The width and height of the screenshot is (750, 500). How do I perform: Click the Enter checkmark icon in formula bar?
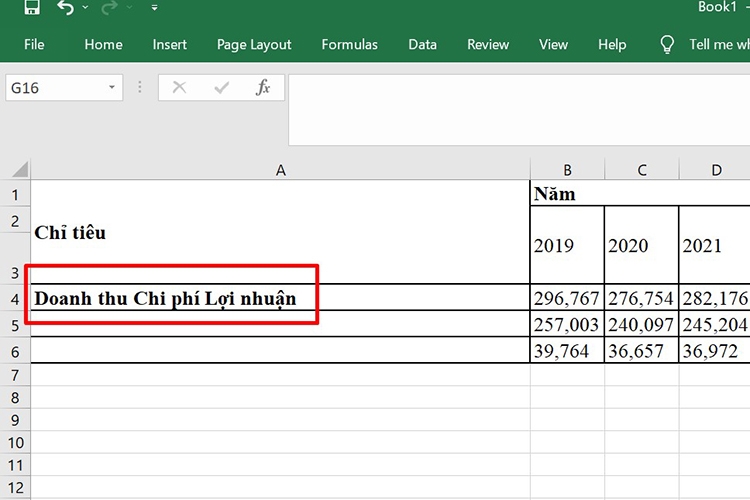pos(221,87)
